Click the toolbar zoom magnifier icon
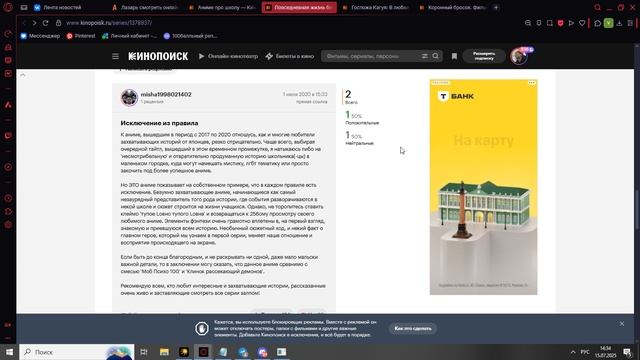 point(528,23)
